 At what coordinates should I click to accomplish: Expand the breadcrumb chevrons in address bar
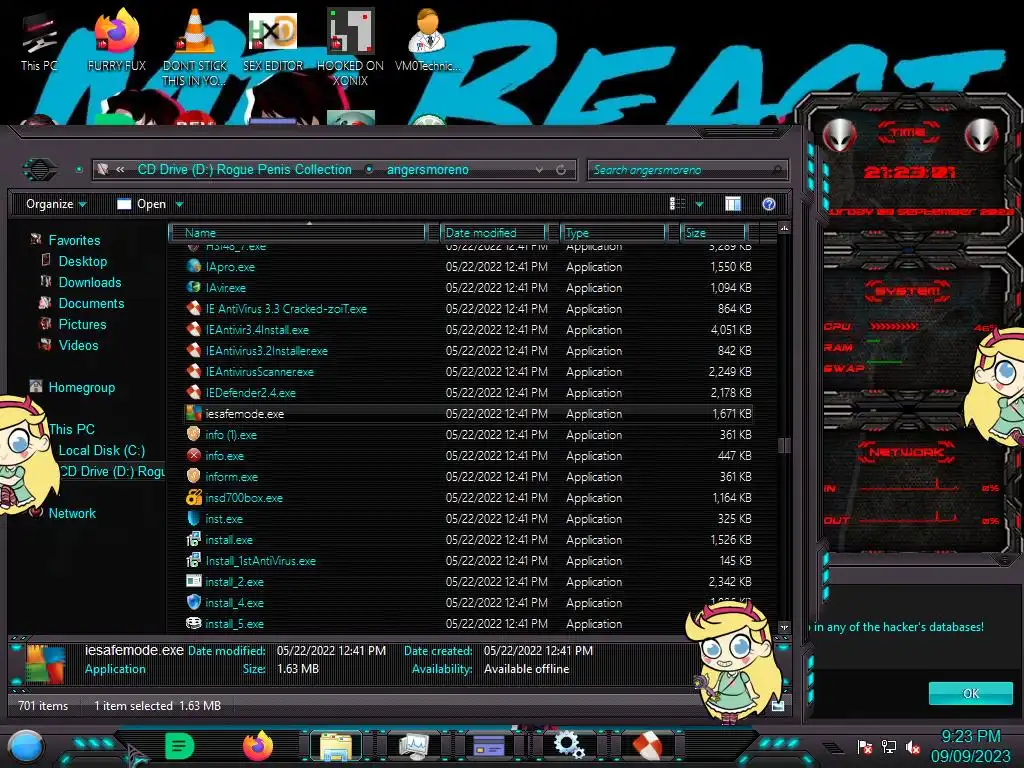[120, 170]
